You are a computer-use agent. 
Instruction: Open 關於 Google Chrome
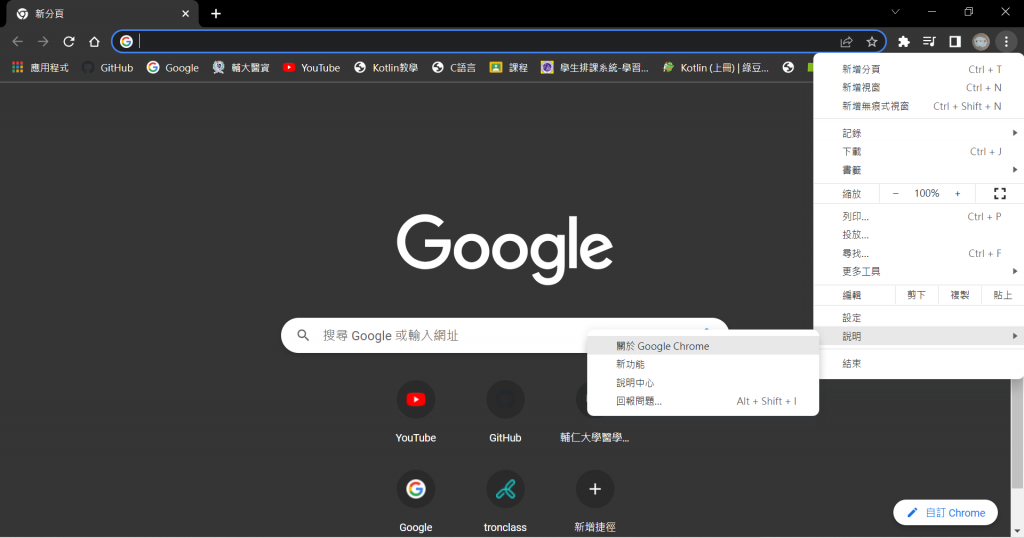point(703,346)
